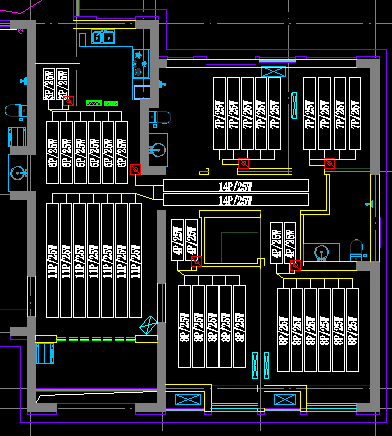392x436 pixels.
Task: Select the lower 14P/25T horizontal radiator
Action: (x=236, y=199)
